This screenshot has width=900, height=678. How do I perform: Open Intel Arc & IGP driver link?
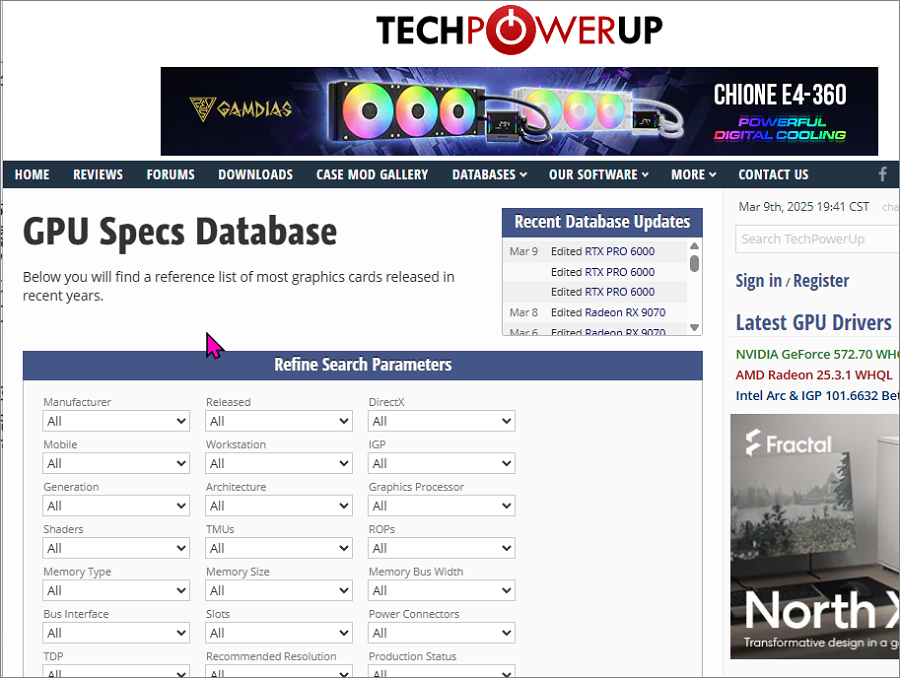tap(817, 396)
